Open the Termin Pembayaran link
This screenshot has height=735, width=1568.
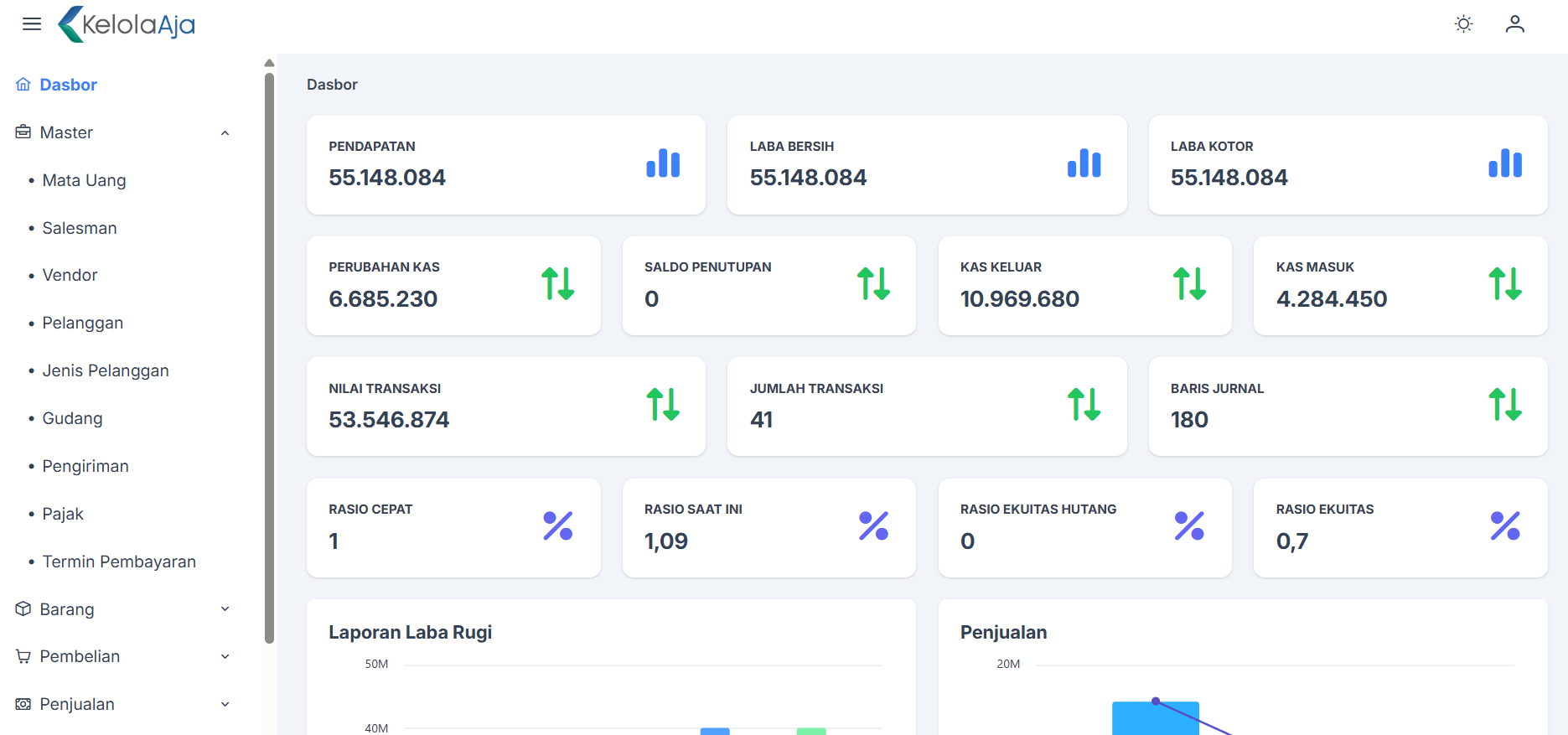[119, 562]
